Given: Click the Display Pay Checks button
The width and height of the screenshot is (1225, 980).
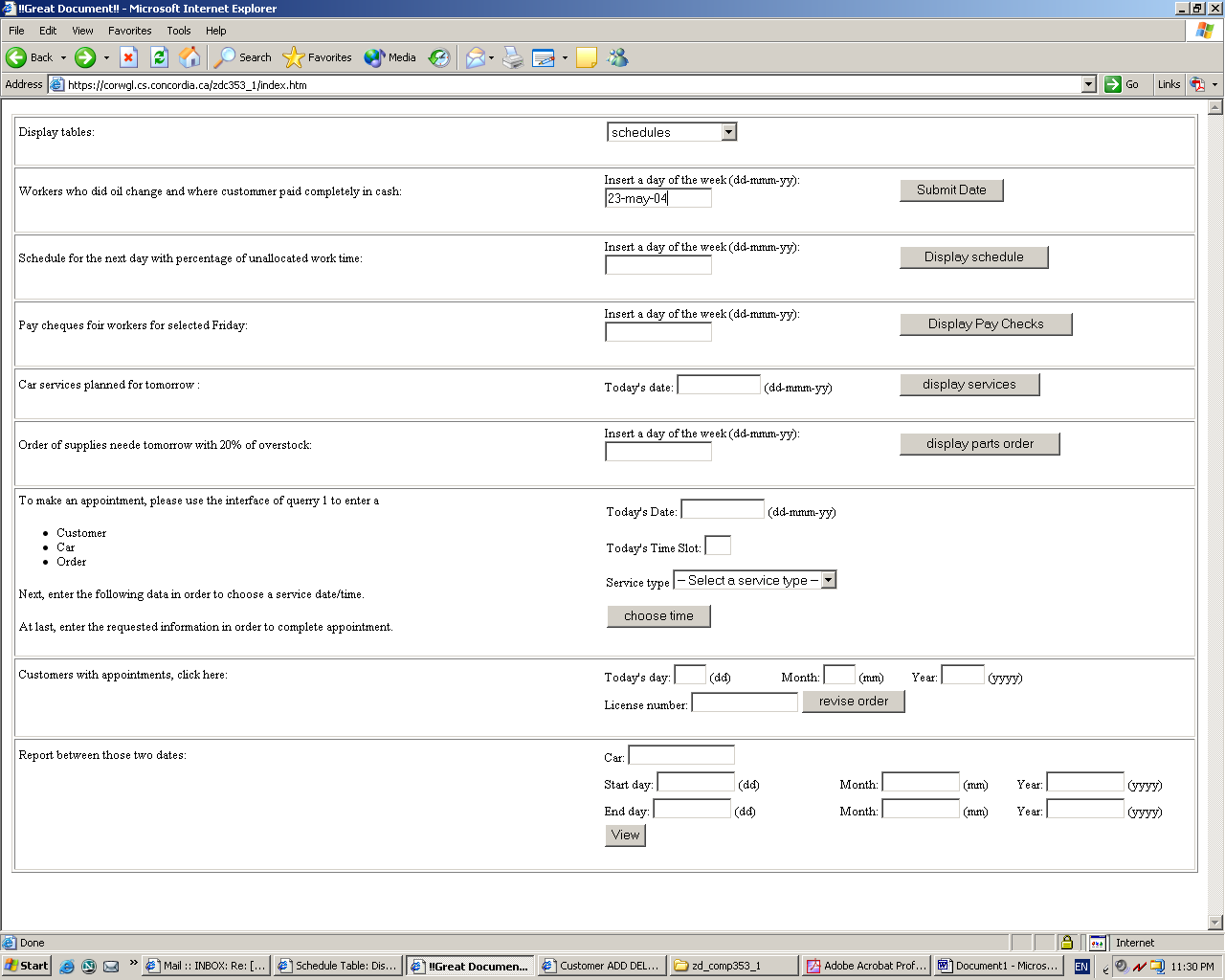Looking at the screenshot, I should click(x=986, y=324).
